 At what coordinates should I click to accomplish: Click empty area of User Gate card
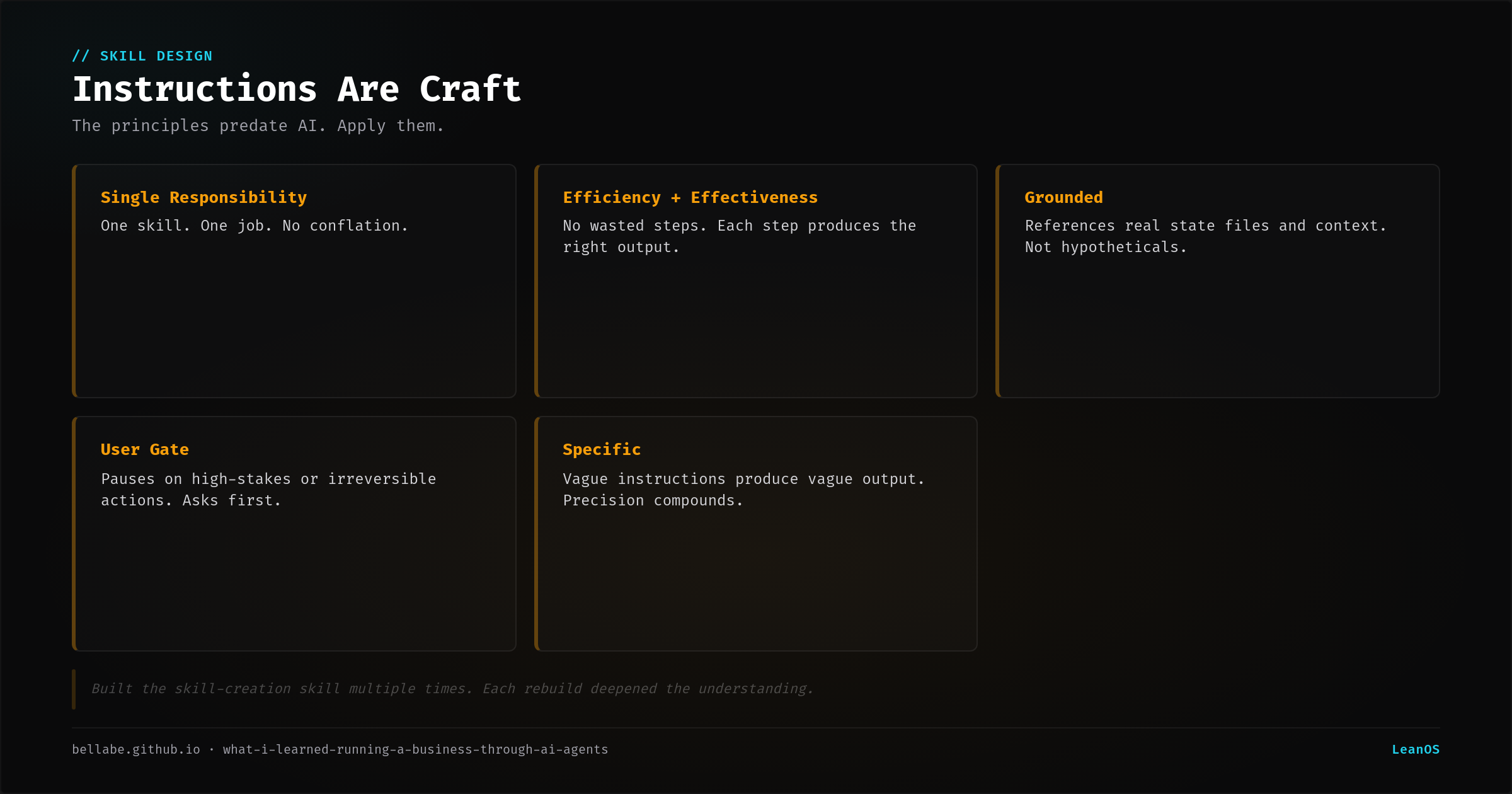coord(294,580)
